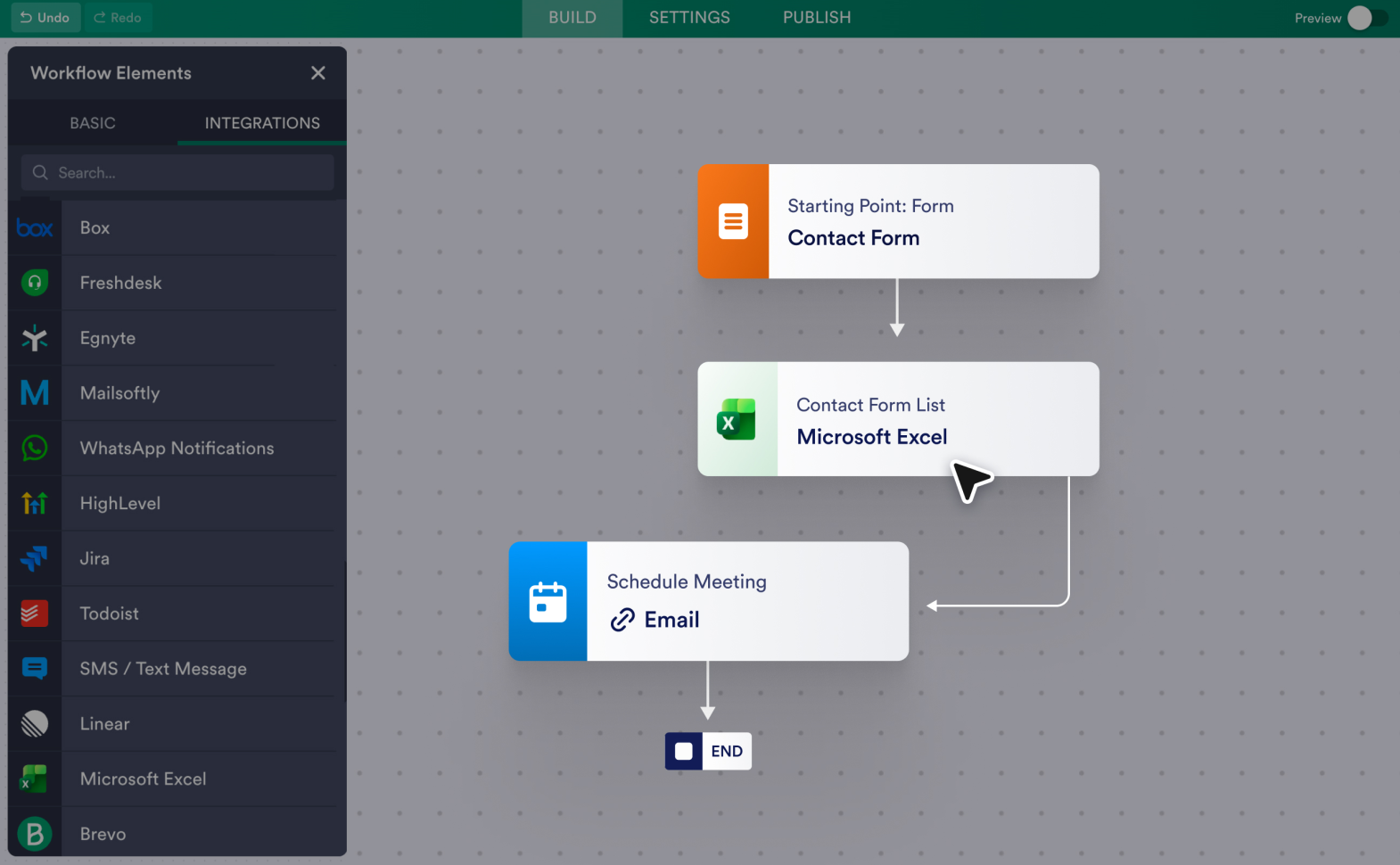
Task: Click the HighLevel arrows icon
Action: tap(35, 503)
